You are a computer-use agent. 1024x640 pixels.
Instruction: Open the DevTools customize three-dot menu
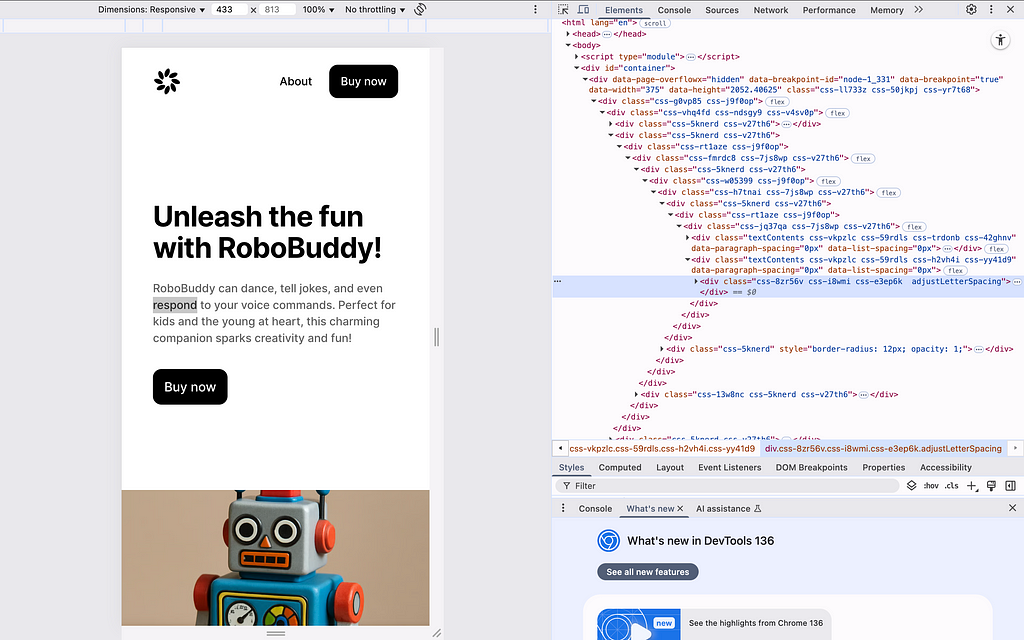pos(991,10)
